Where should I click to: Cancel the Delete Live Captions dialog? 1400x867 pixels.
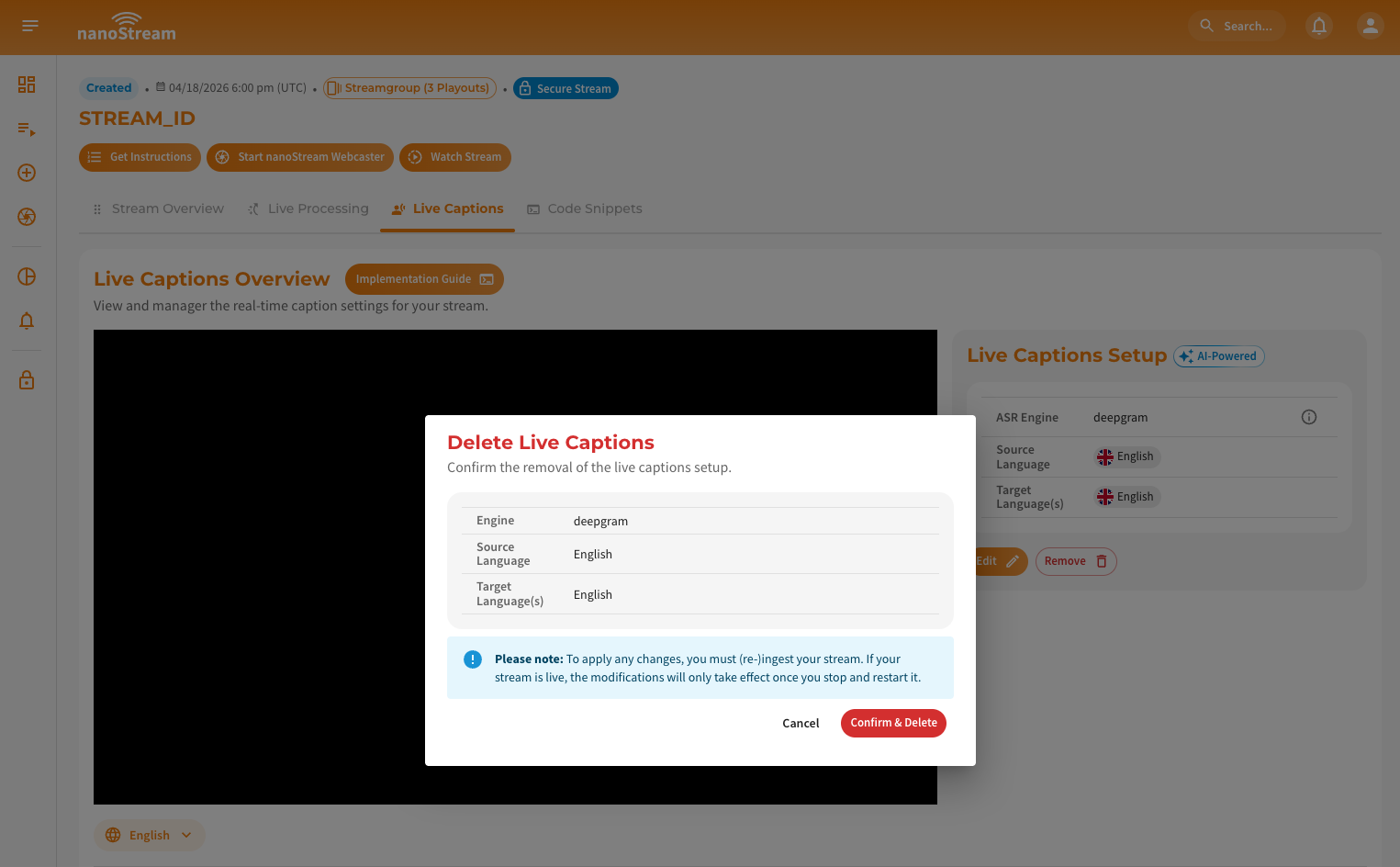[x=800, y=723]
